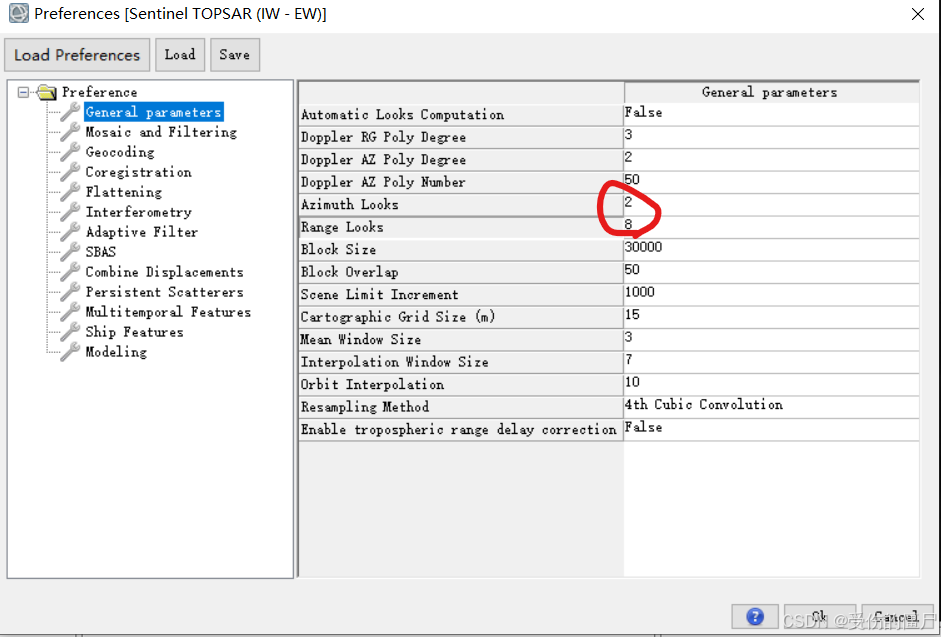Screen dimensions: 941x637
Task: Click the Preference folder icon
Action: click(x=46, y=92)
